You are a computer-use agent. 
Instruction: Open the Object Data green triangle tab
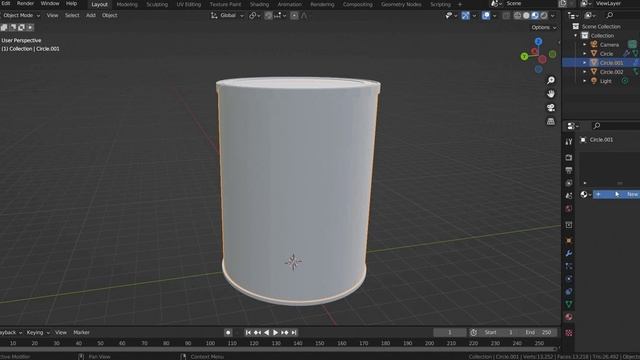(x=569, y=304)
